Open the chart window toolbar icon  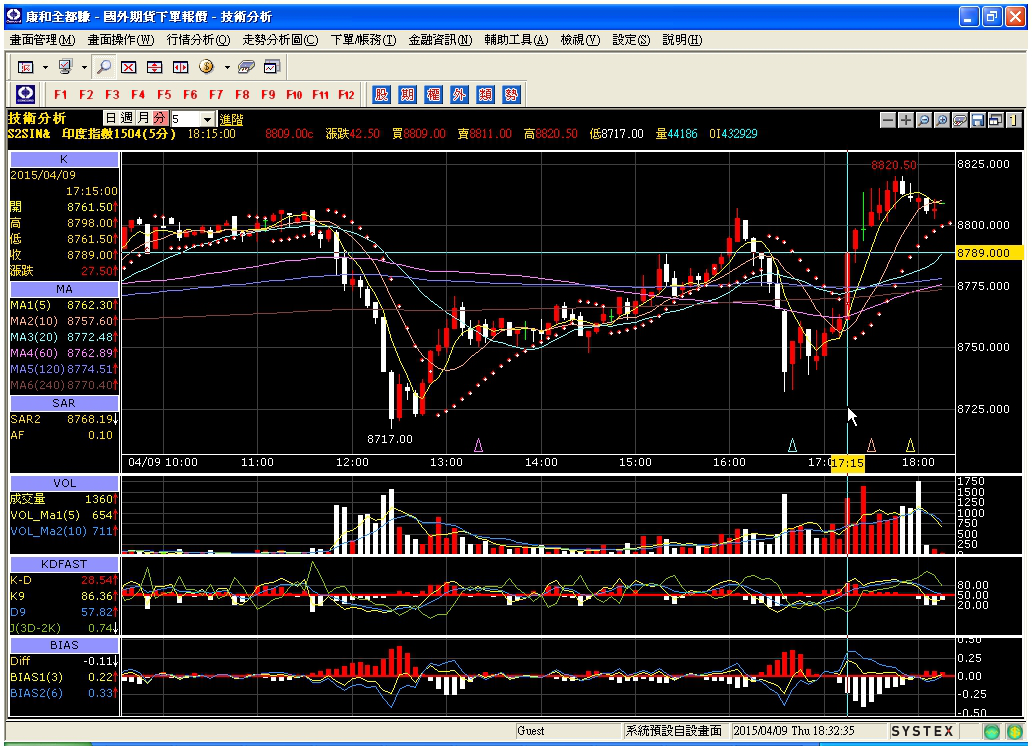(272, 67)
